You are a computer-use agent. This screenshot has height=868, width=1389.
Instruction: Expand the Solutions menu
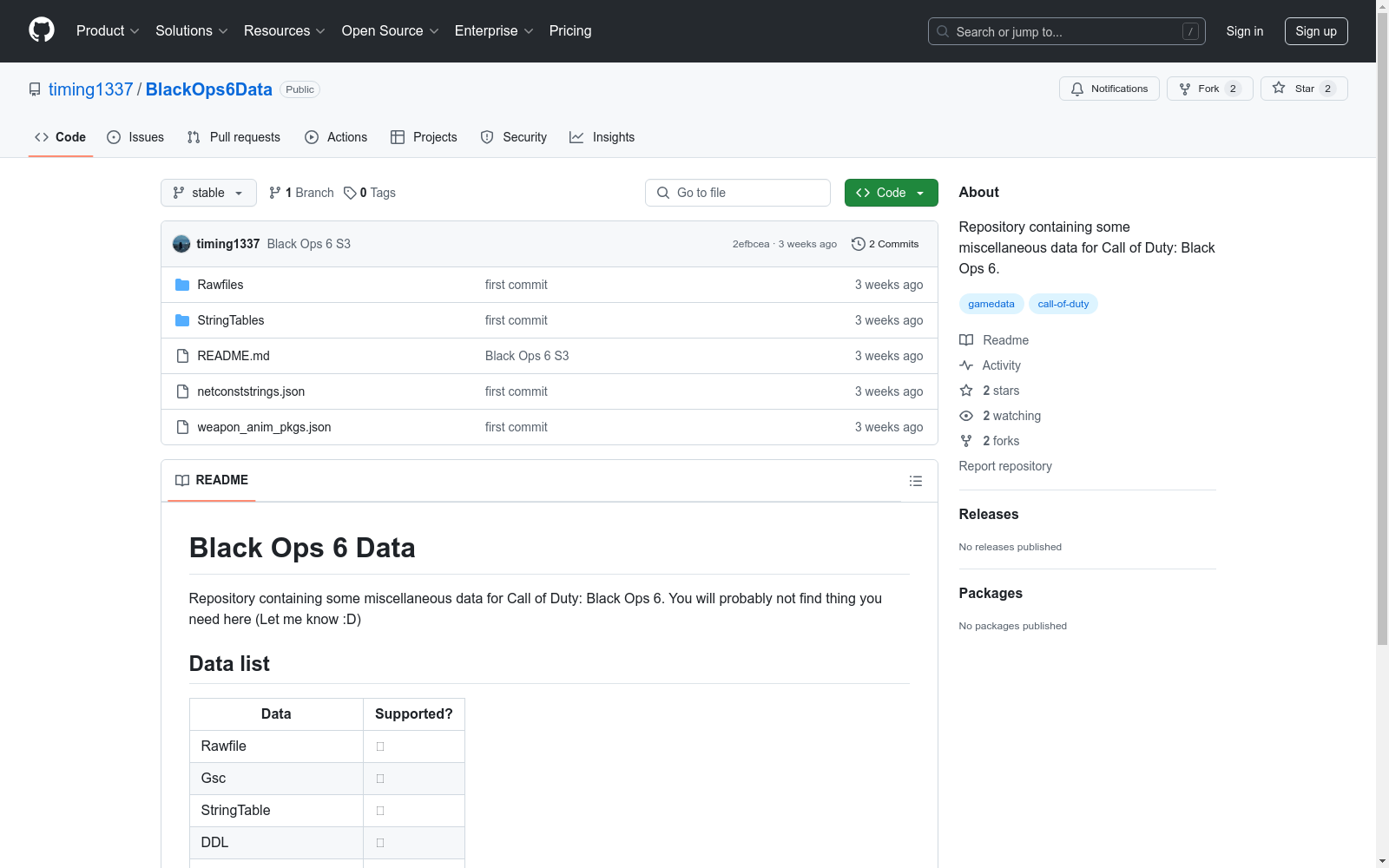[192, 31]
